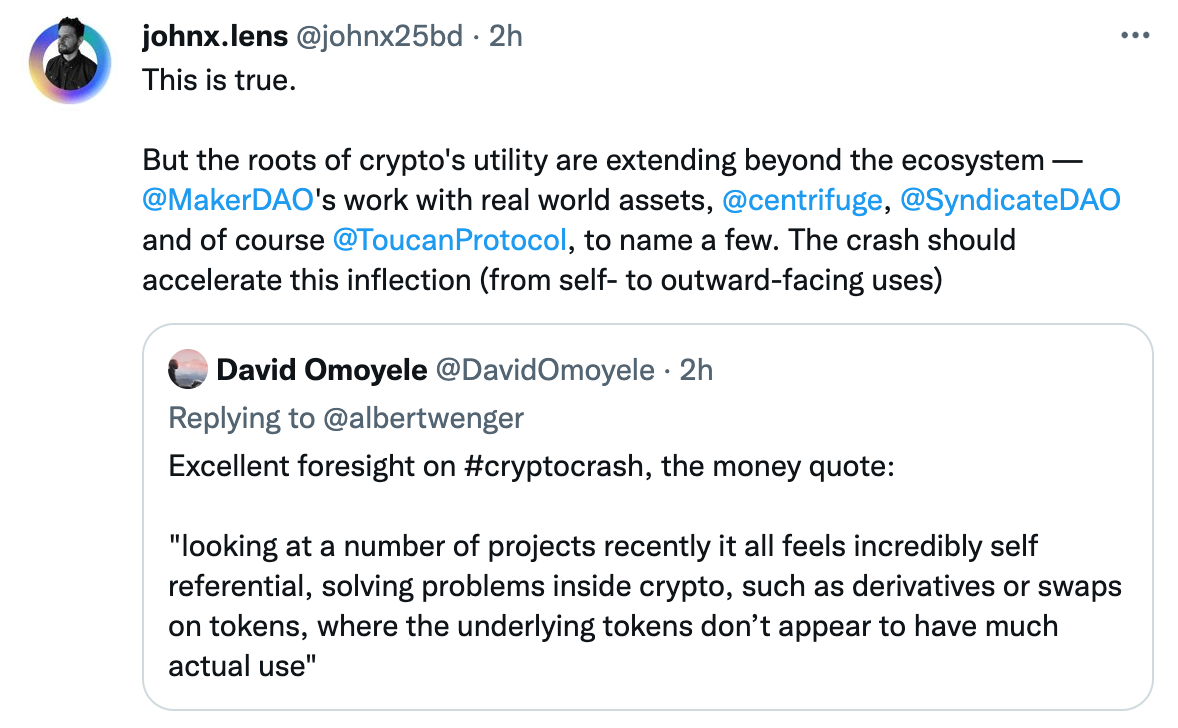Visit the @MakerDAO mention
1178x728 pixels.
pos(229,199)
